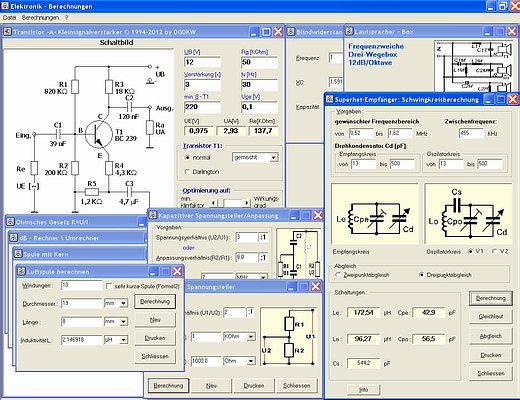Click the Spule mit Kern window icon
Screen dimensions: 520x400
coord(18,254)
